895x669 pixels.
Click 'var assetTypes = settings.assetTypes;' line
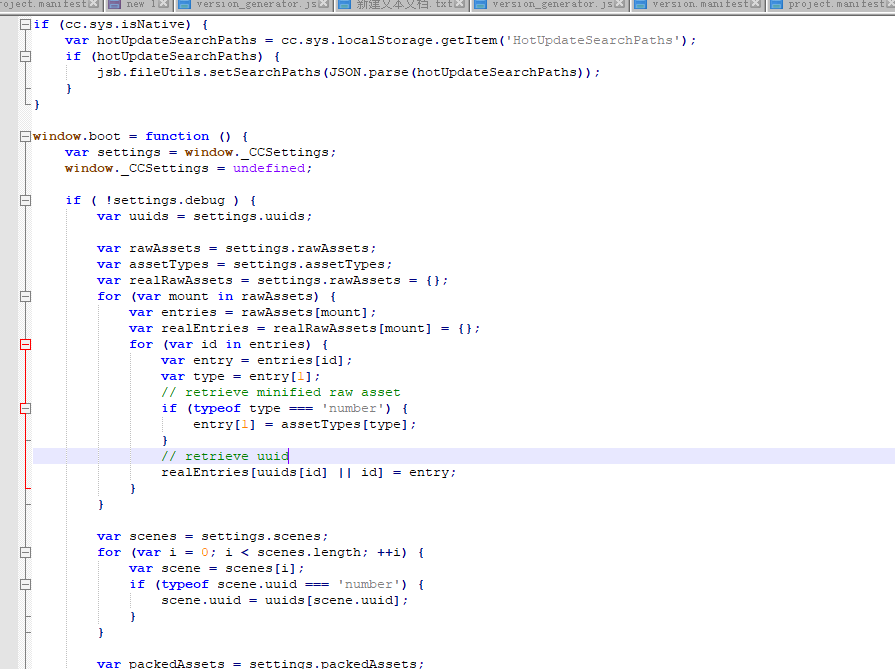point(244,264)
